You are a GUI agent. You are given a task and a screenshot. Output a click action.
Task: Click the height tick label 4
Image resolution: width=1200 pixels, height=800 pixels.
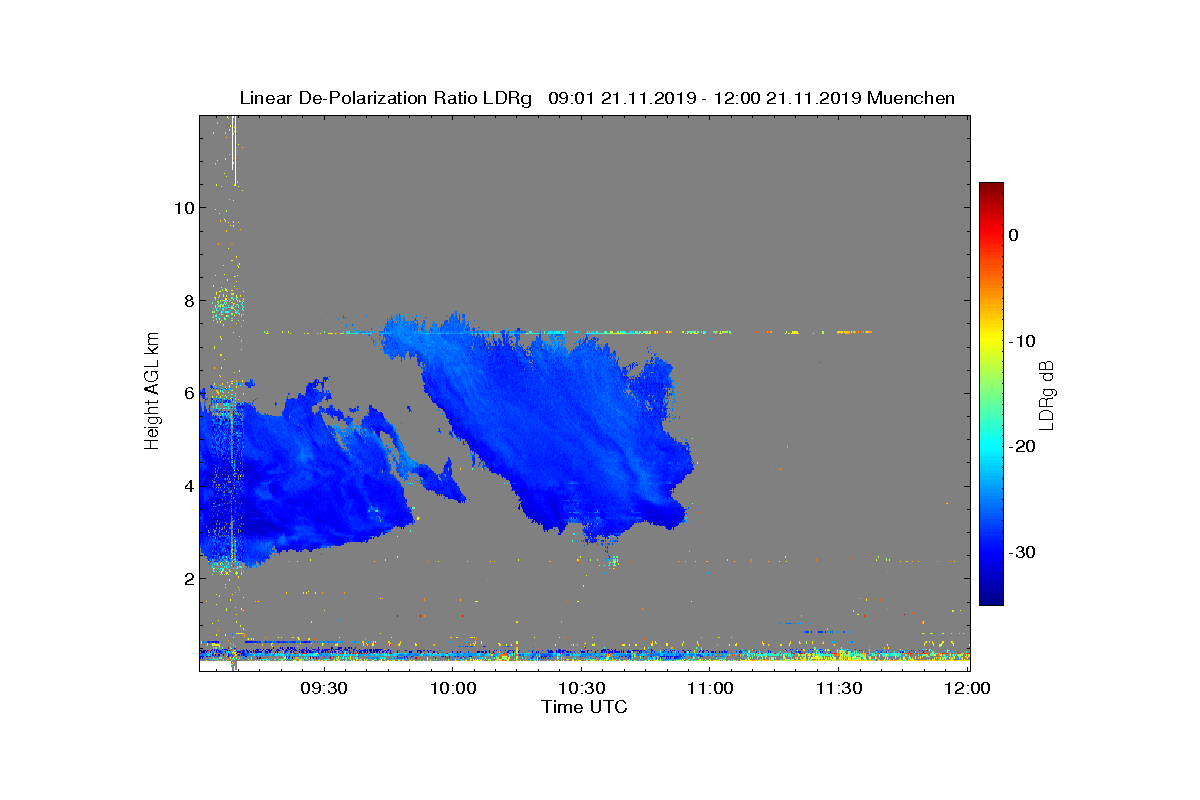point(188,486)
